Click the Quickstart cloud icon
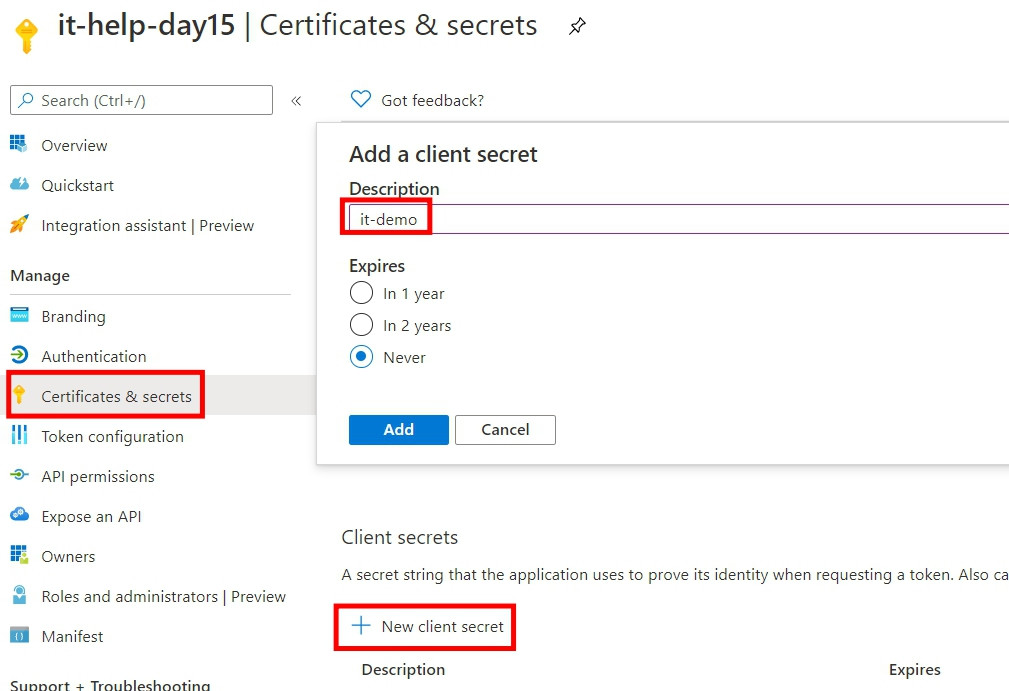Viewport: 1009px width, 691px height. point(19,185)
